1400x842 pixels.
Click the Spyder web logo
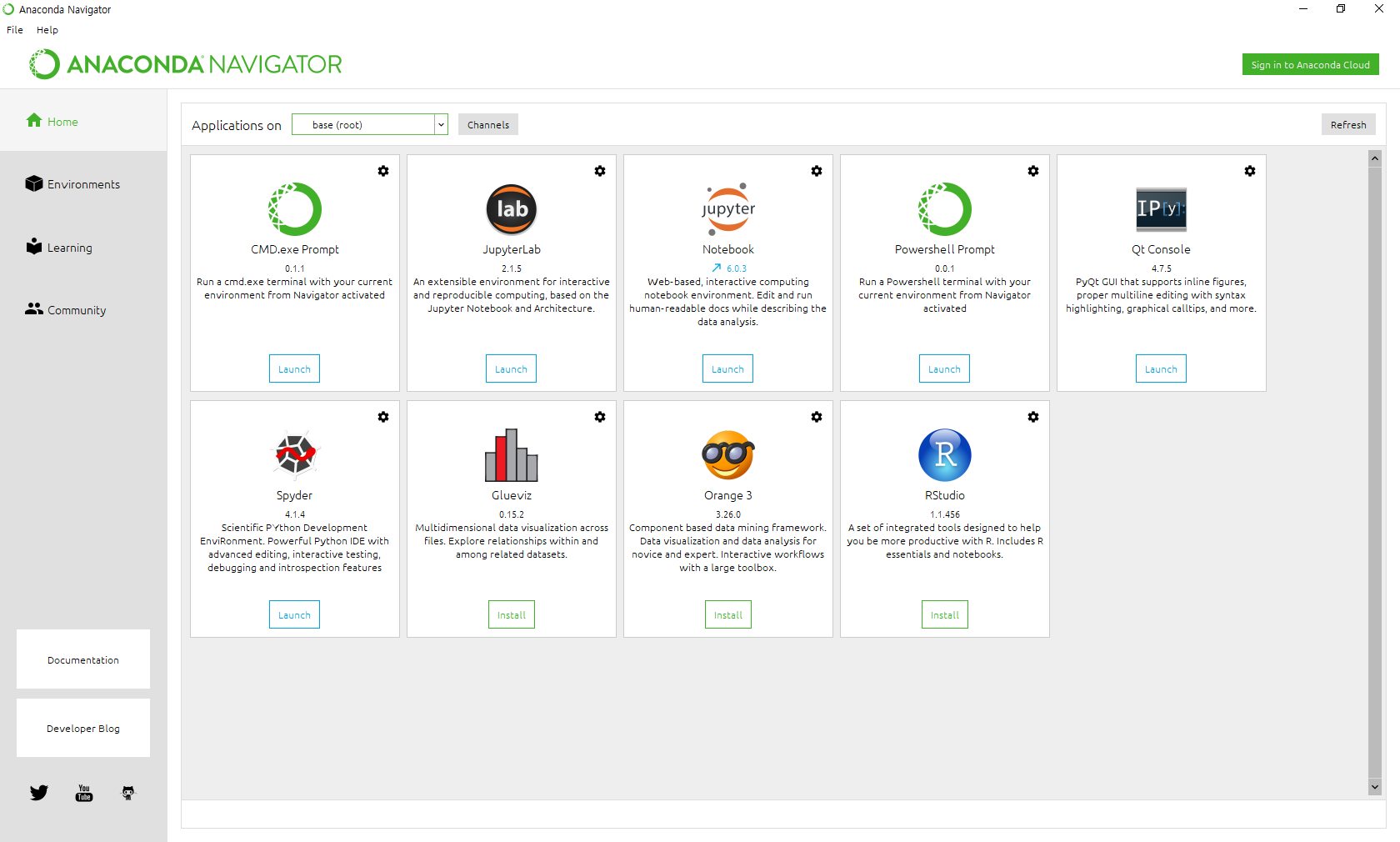pos(295,455)
